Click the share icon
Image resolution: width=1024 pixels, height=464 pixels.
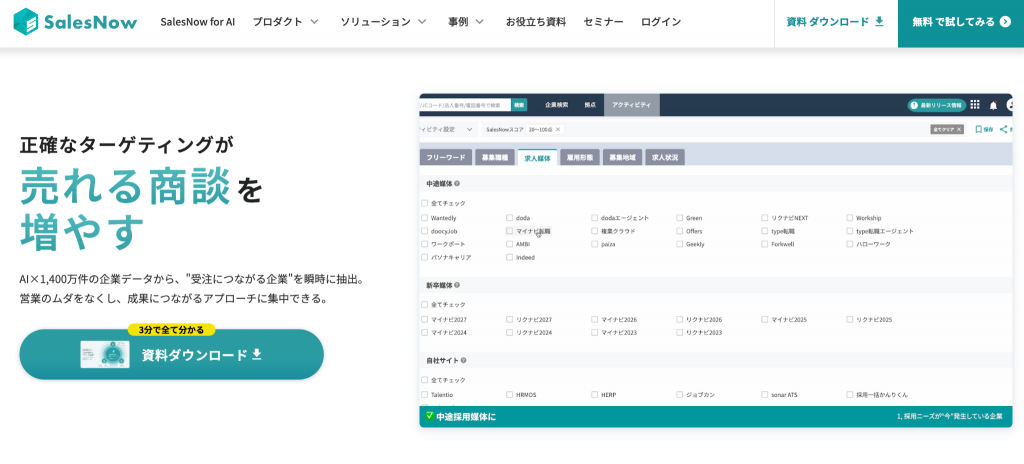point(1004,129)
